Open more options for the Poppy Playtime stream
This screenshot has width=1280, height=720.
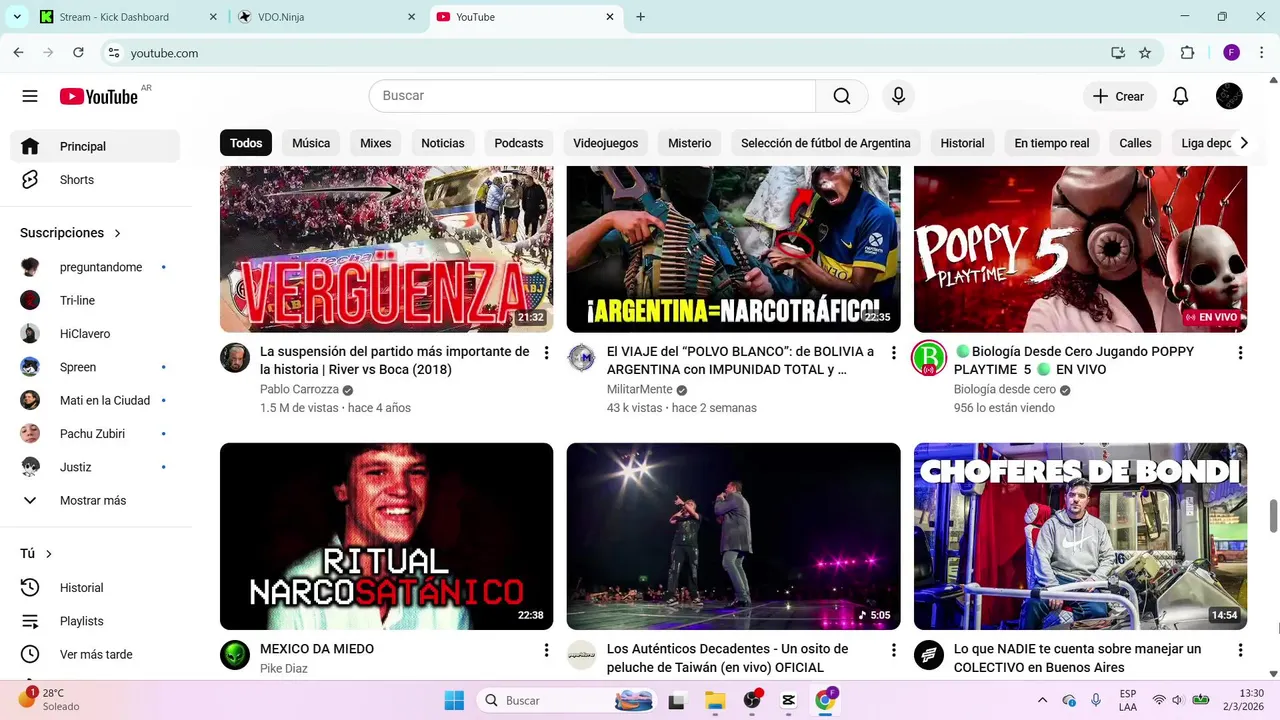tap(1240, 353)
